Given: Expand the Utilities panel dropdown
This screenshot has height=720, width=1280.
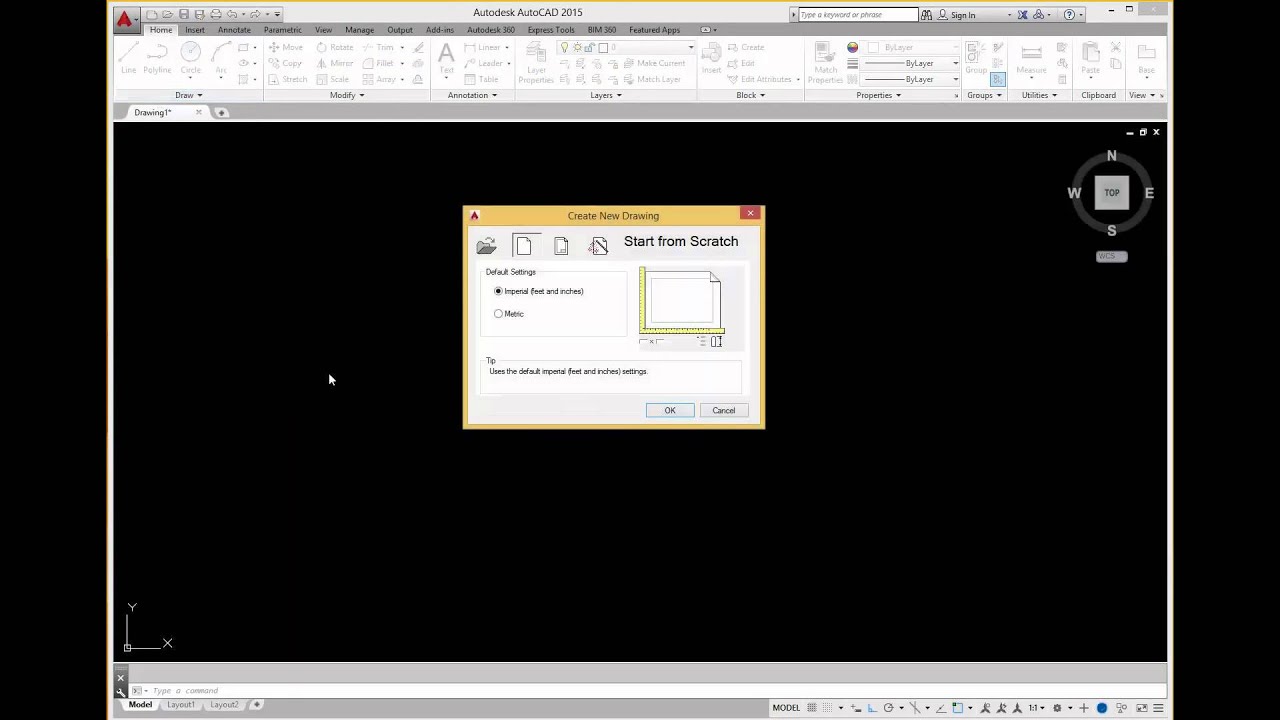Looking at the screenshot, I should [1040, 95].
